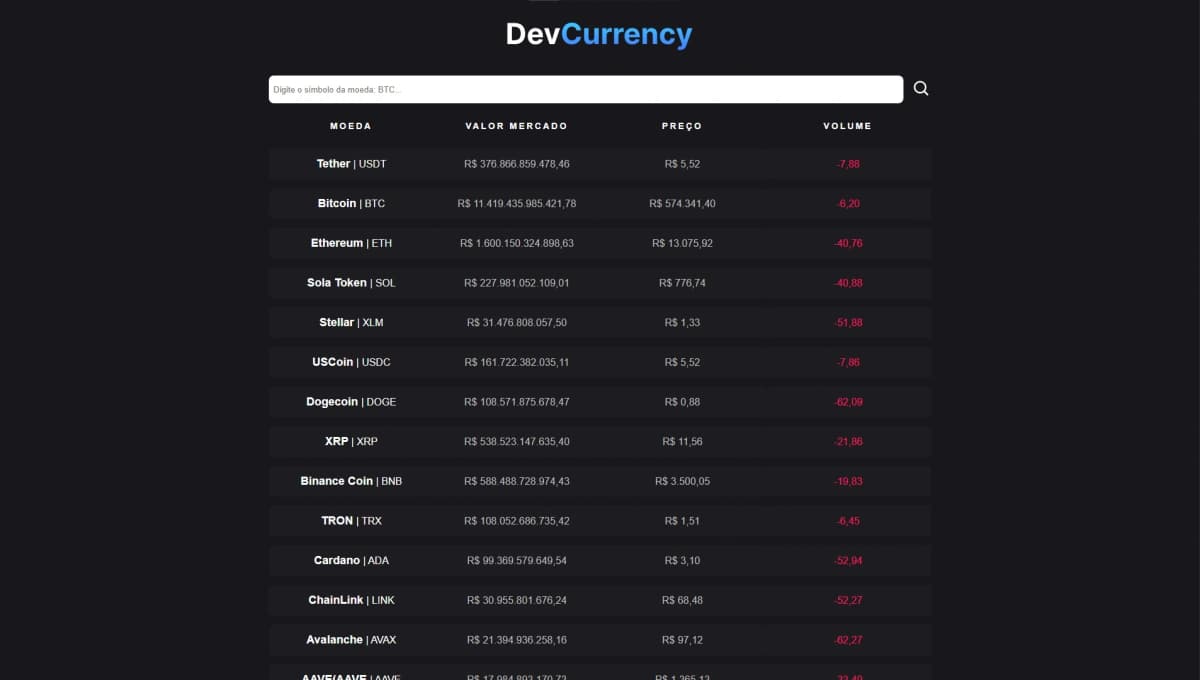This screenshot has width=1200, height=680.
Task: Focus the coin symbol search field
Action: tap(586, 89)
